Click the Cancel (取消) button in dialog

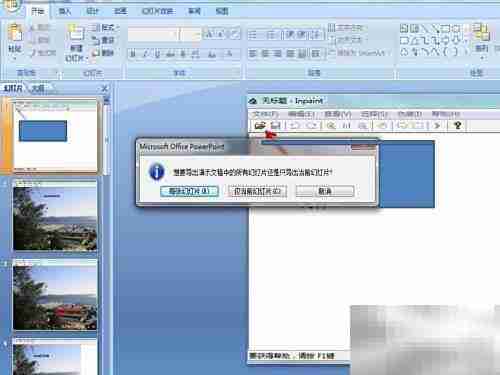point(325,191)
